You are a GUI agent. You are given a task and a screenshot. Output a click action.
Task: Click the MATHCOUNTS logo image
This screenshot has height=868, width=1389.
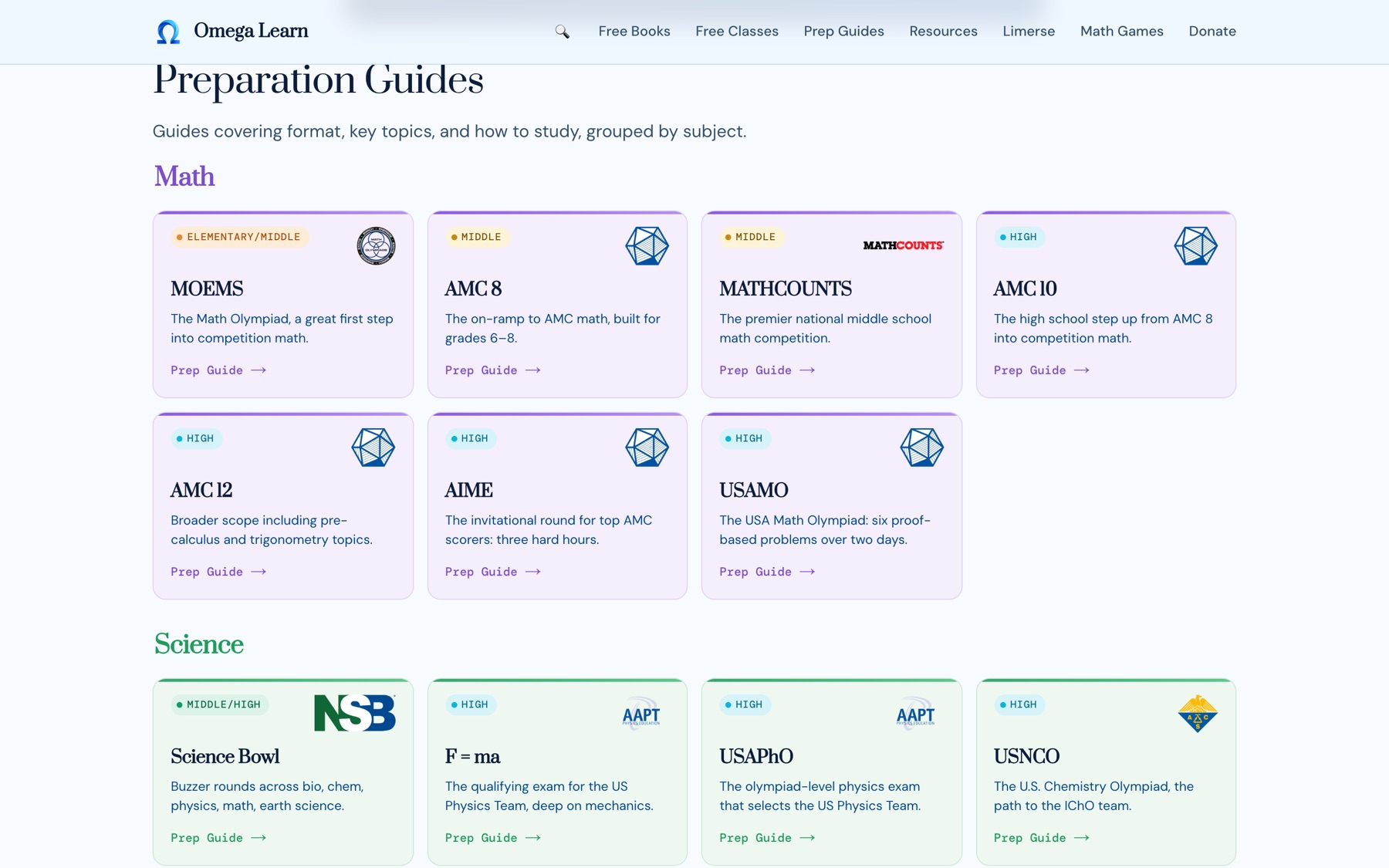(903, 245)
